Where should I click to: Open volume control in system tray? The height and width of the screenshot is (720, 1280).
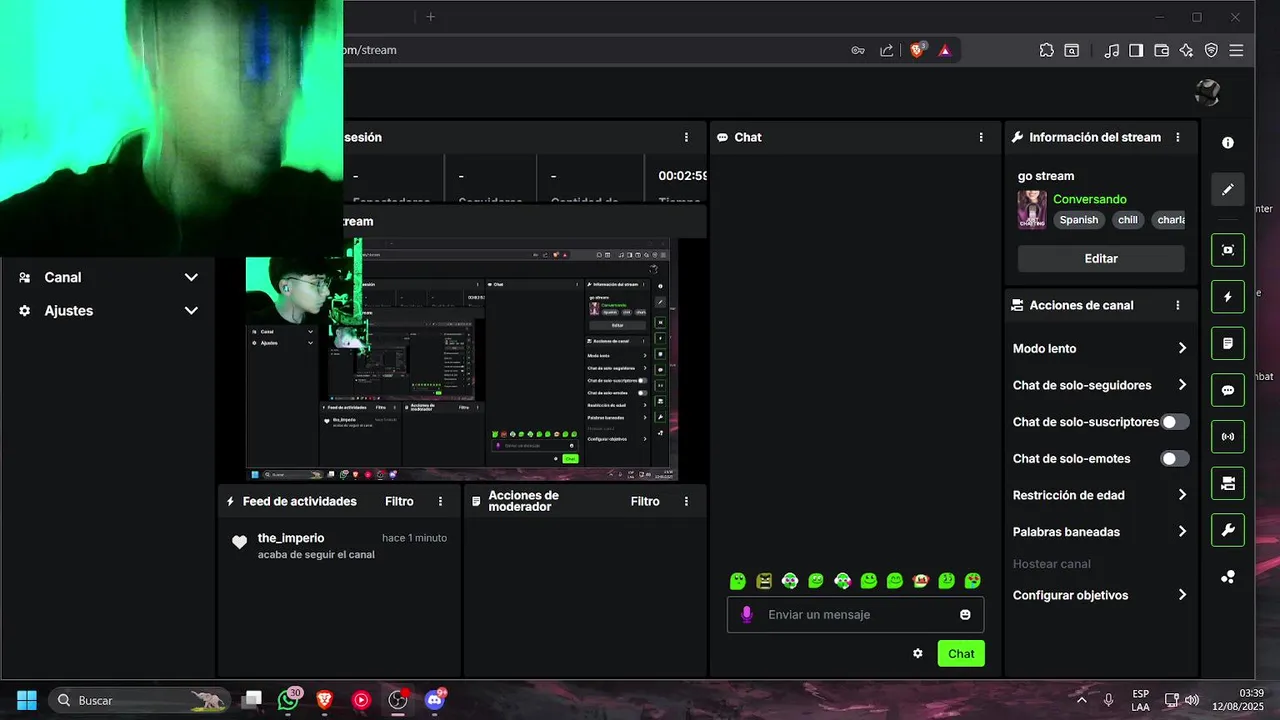tap(1191, 700)
